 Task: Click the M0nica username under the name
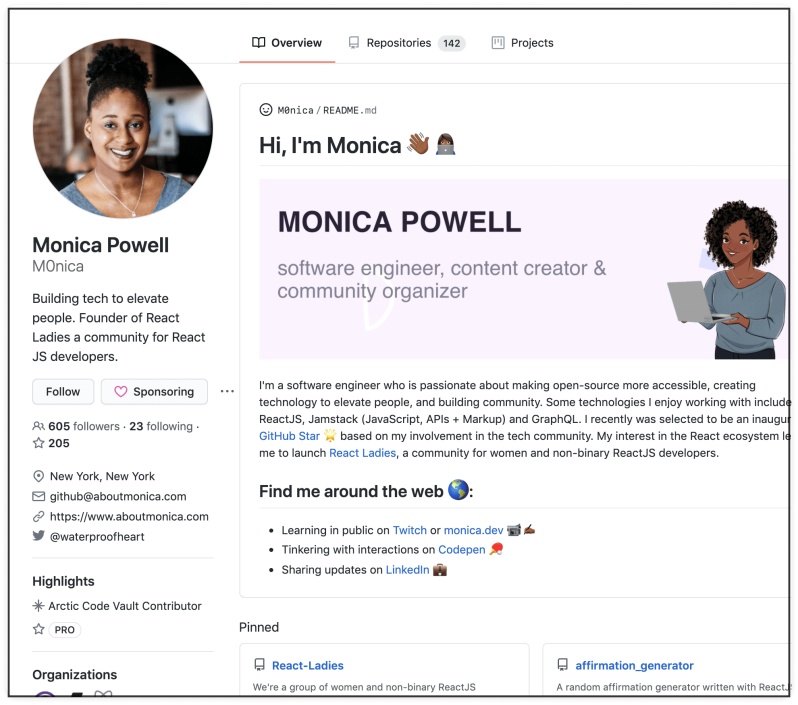(x=58, y=266)
